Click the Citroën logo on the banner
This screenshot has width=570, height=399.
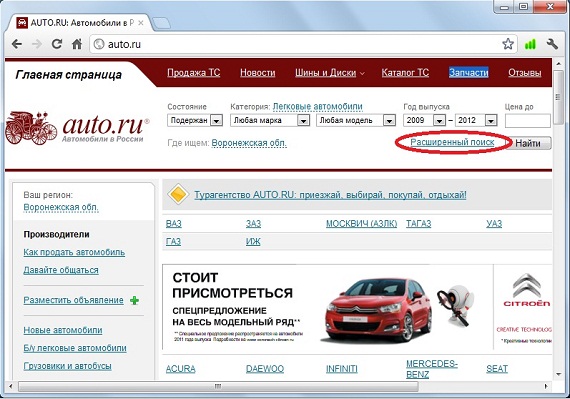coord(527,291)
